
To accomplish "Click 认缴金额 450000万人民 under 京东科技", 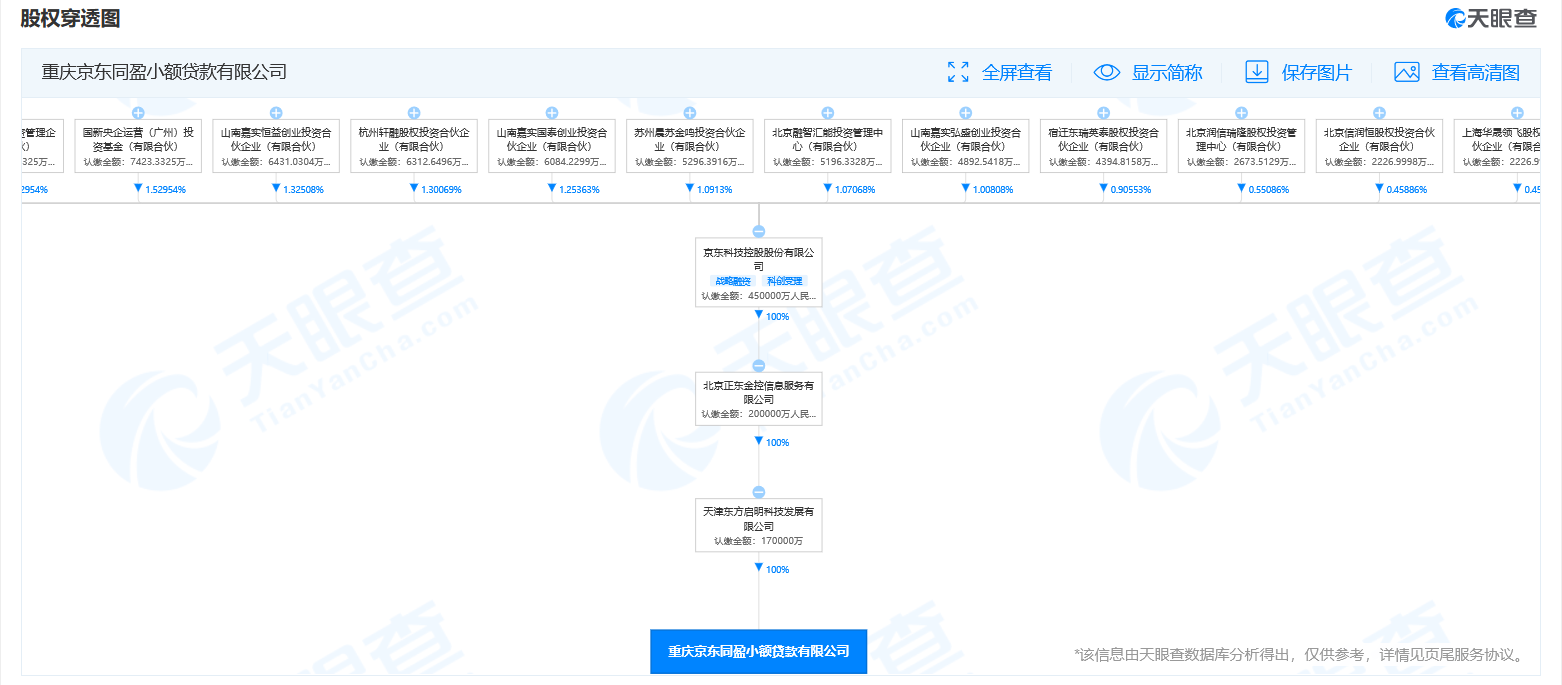I will pyautogui.click(x=759, y=296).
